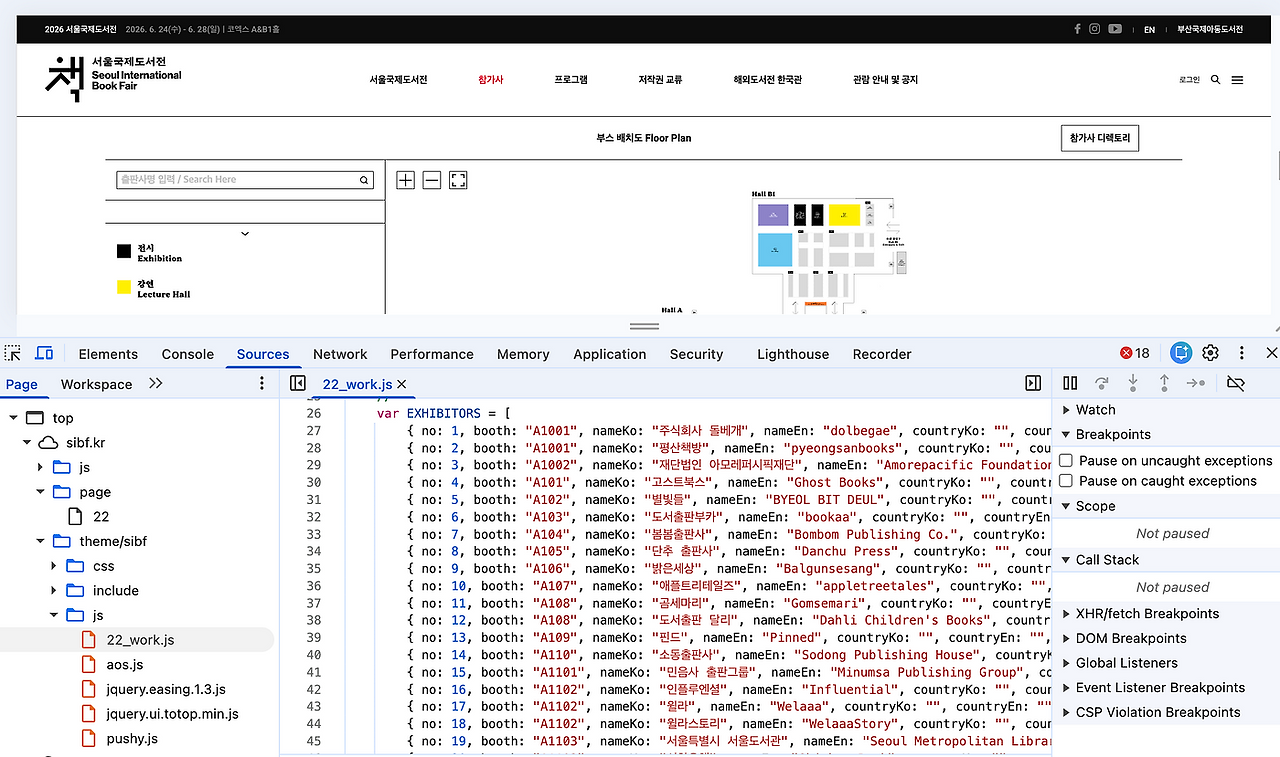
Task: Collapse the sibf.kr domain node
Action: [x=27, y=443]
